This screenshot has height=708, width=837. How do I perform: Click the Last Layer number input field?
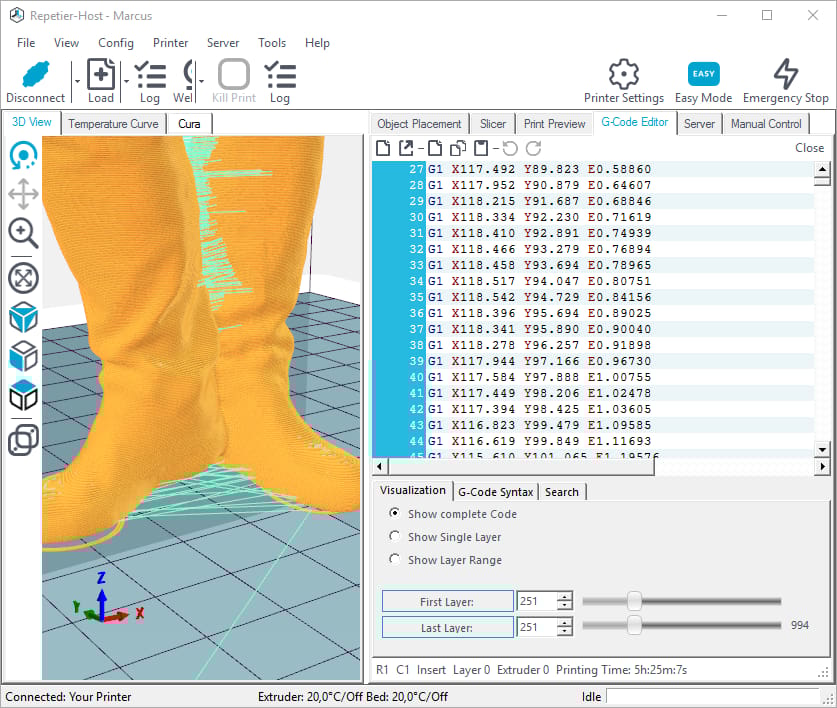(536, 627)
